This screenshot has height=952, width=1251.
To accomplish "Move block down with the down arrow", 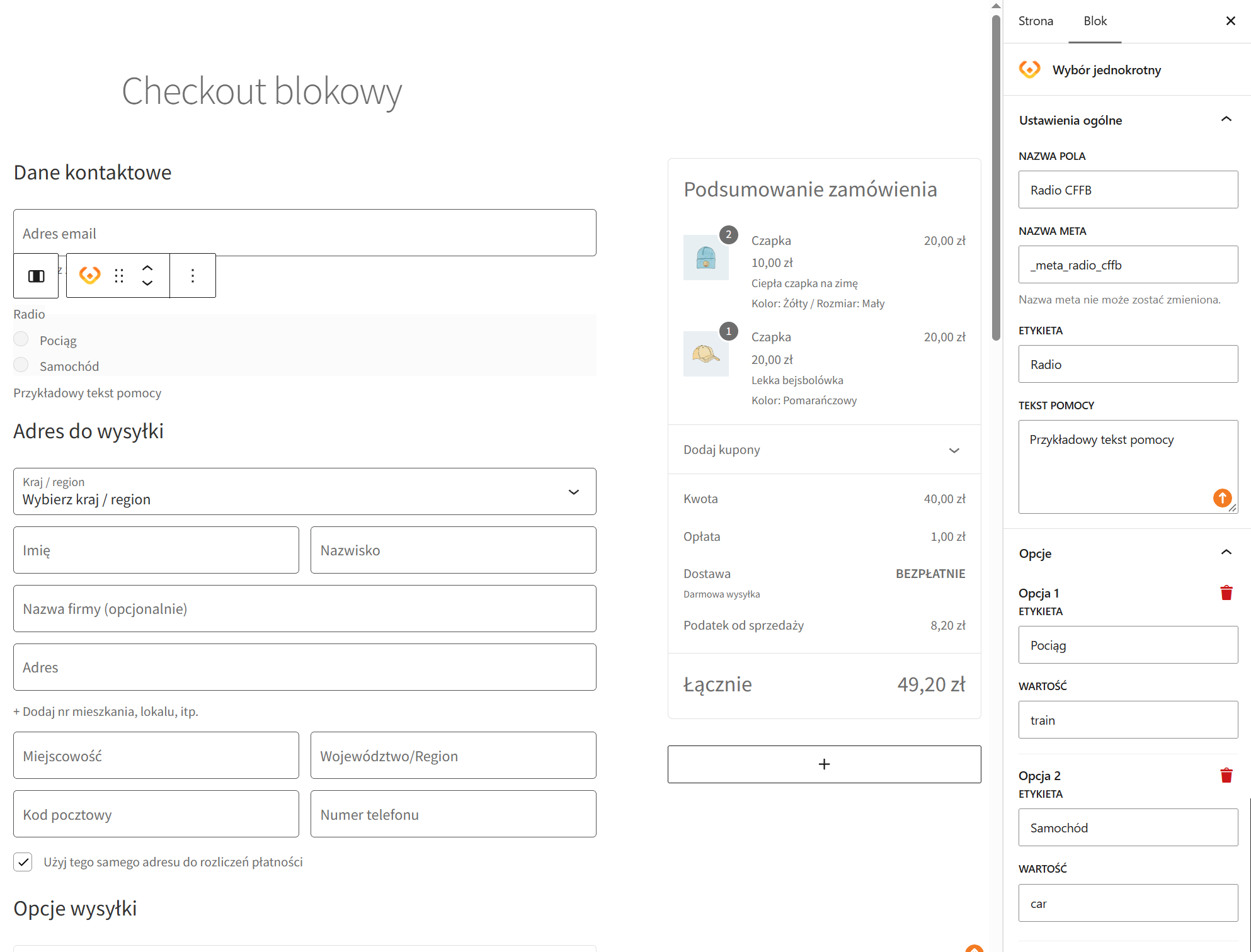I will click(x=147, y=283).
